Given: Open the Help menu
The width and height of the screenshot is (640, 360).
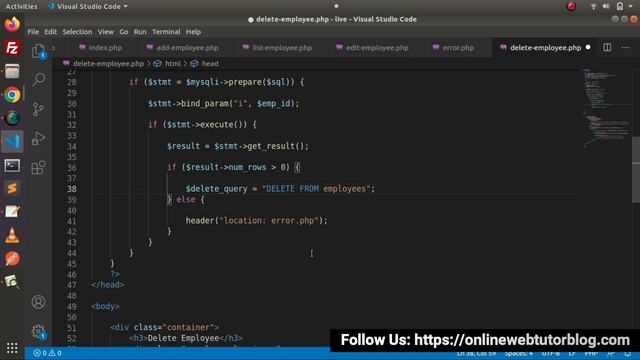Looking at the screenshot, I should [x=193, y=32].
